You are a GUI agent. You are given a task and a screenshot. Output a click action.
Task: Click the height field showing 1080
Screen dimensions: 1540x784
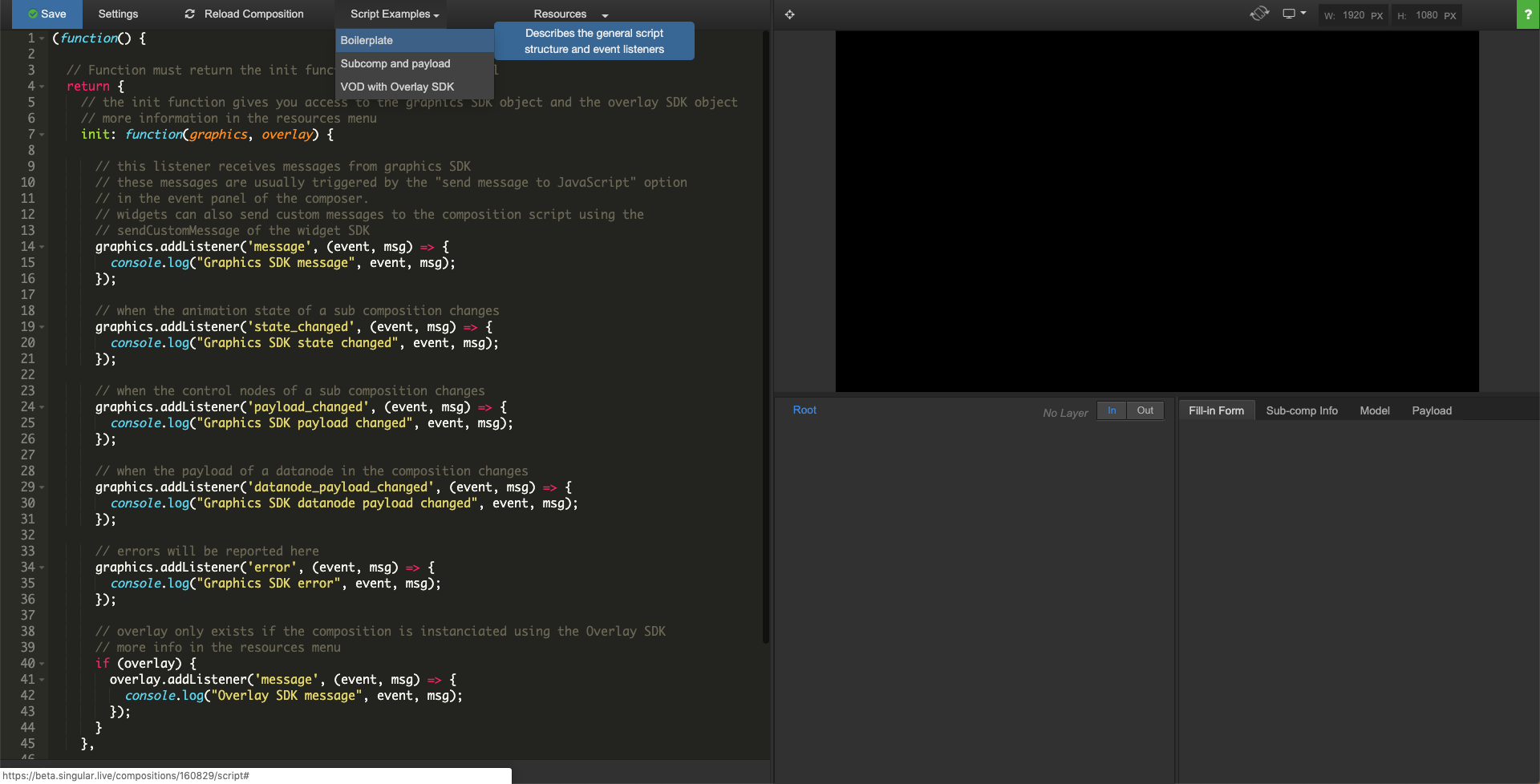coord(1427,15)
